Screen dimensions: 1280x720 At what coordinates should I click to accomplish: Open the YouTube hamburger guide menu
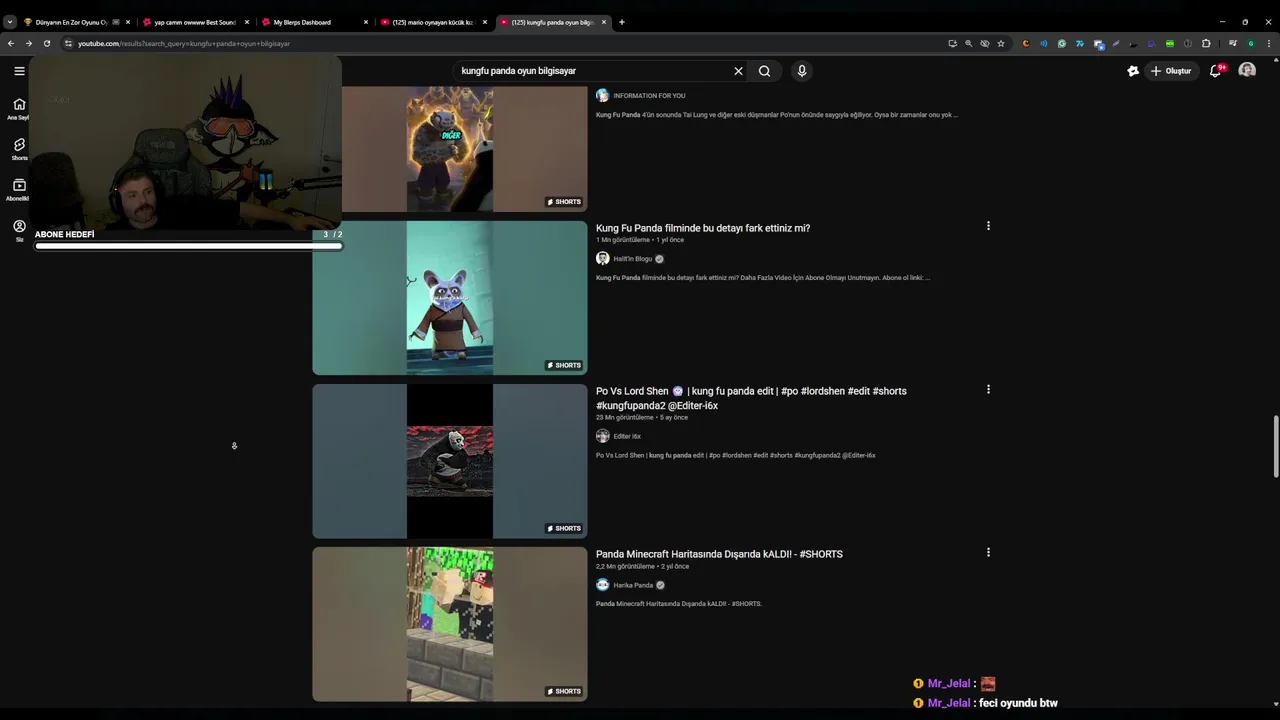[19, 71]
